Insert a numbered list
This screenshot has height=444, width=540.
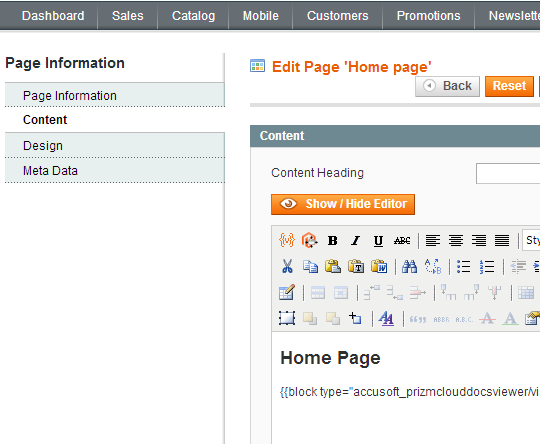click(487, 266)
